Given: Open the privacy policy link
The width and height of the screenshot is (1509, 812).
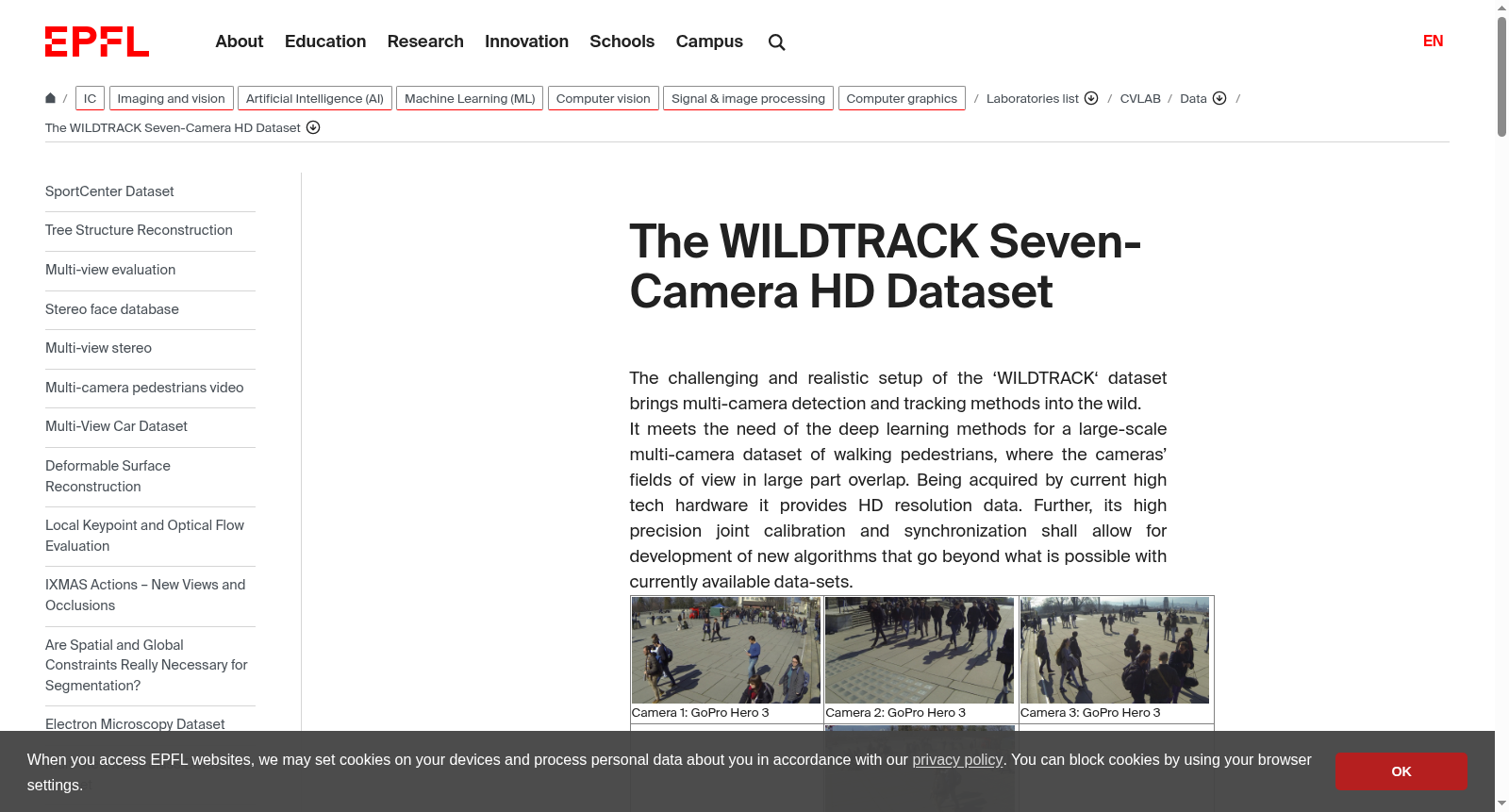Looking at the screenshot, I should 957,760.
